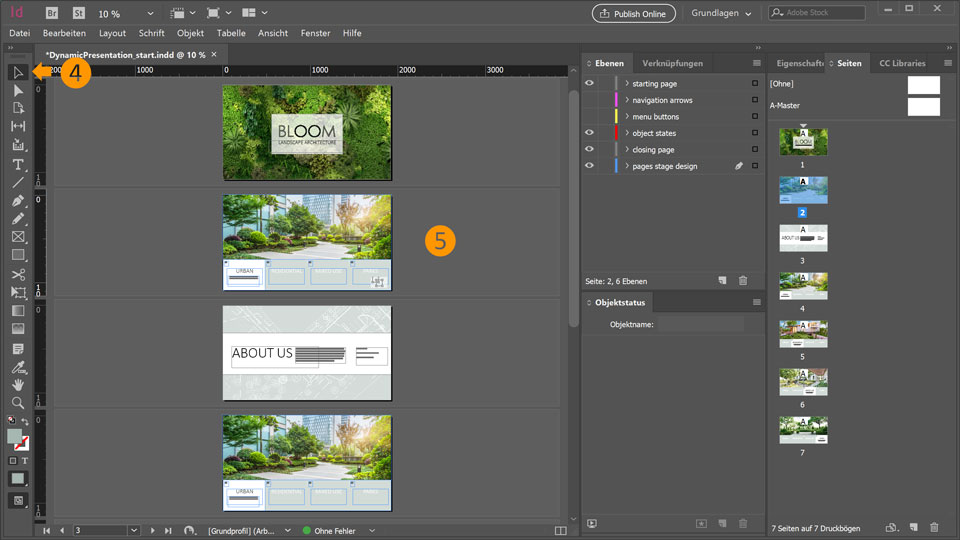Select page 5 thumbnail in Seiten panel
The image size is (960, 540).
tap(803, 334)
